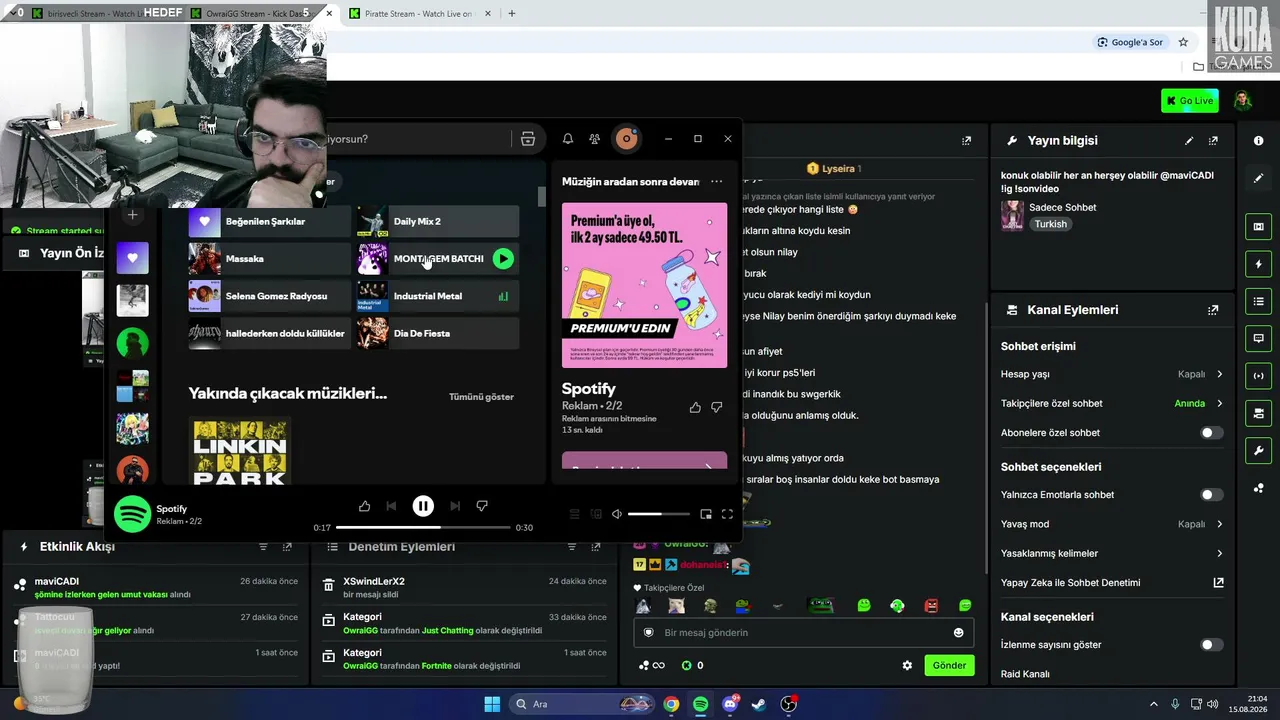Open Spotify notifications bell
Viewport: 1280px width, 720px height.
[568, 139]
